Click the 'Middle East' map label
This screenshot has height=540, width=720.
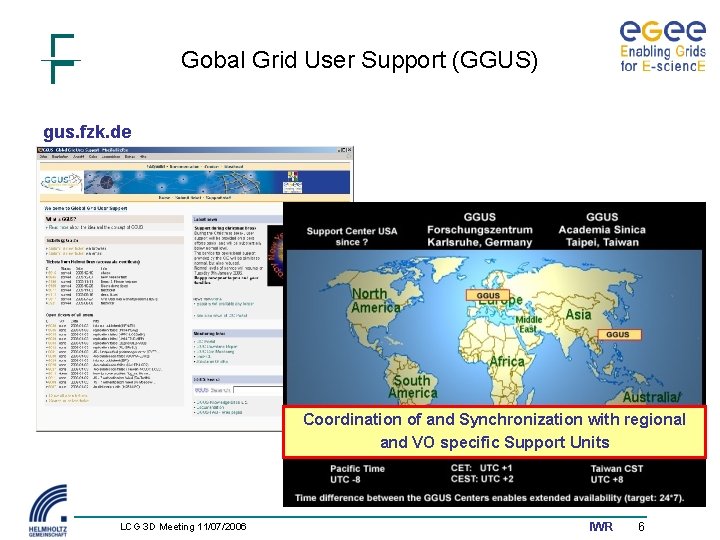529,324
